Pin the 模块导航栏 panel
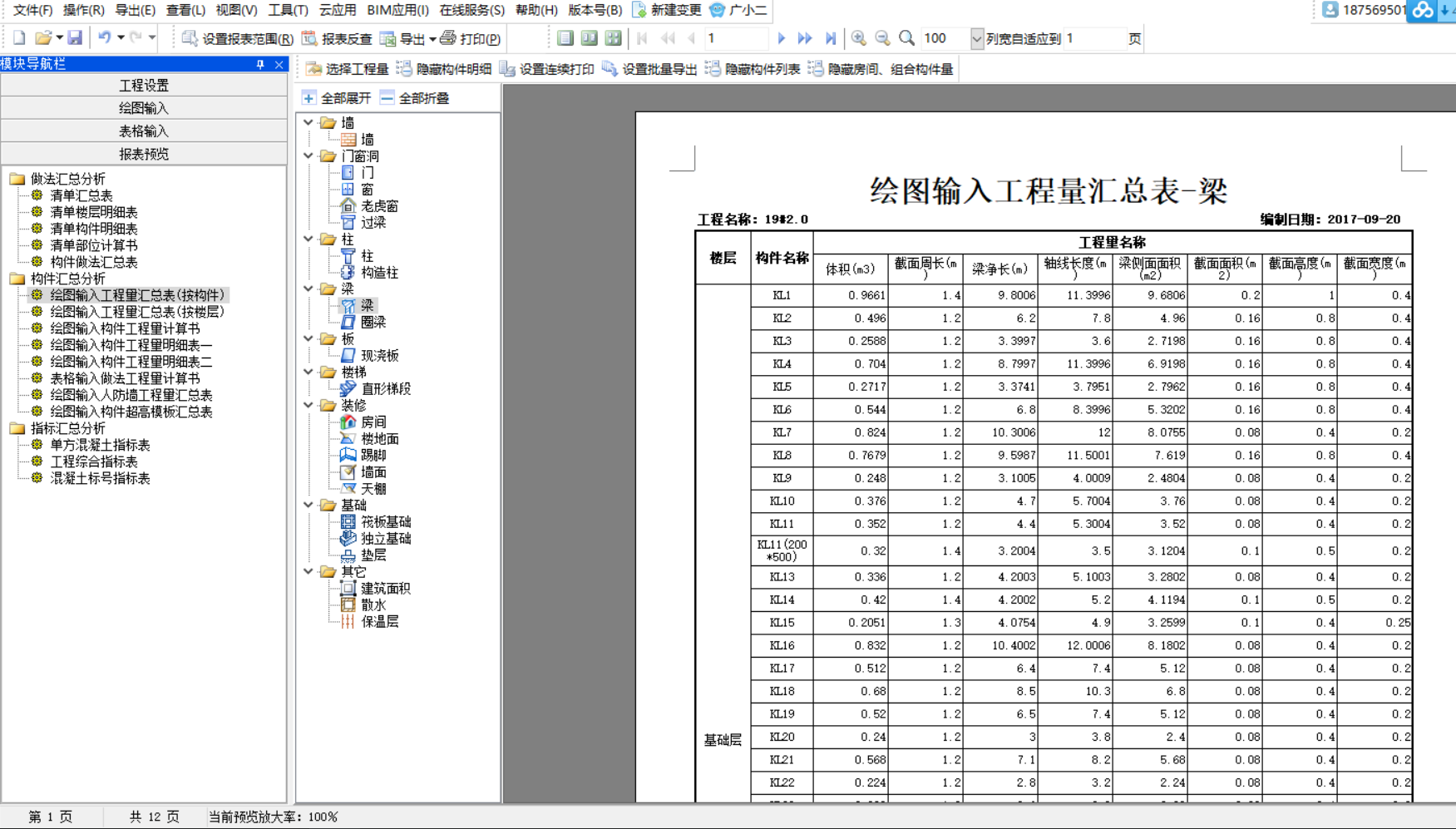 click(x=260, y=64)
